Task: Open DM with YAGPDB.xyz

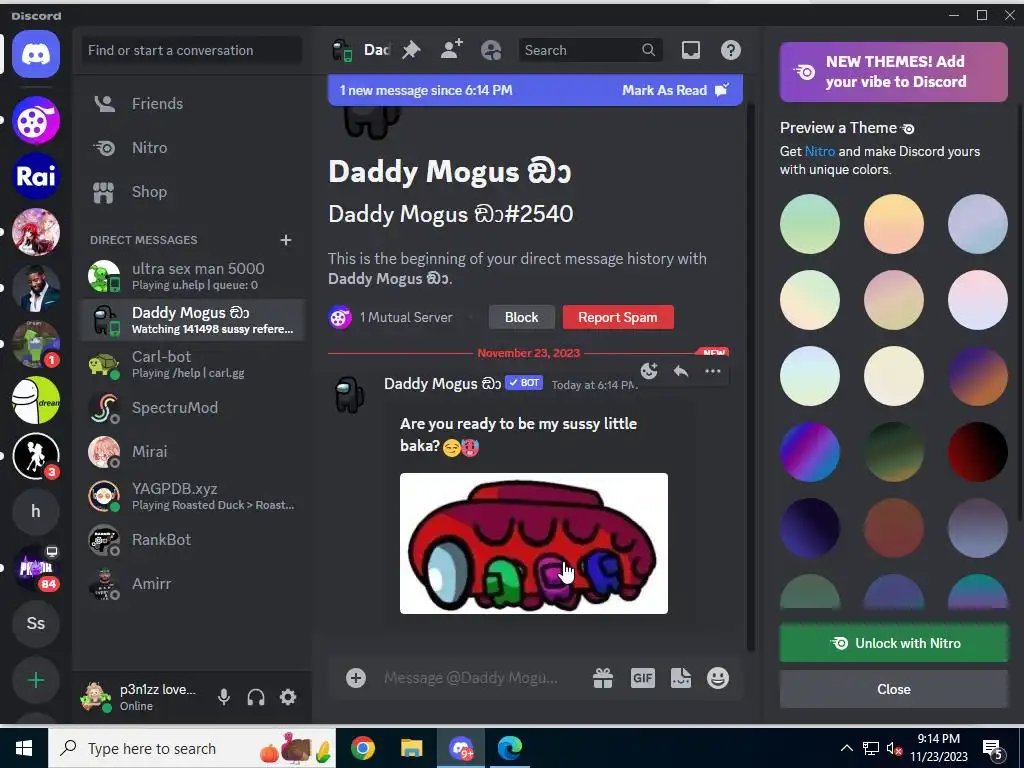Action: [x=192, y=496]
